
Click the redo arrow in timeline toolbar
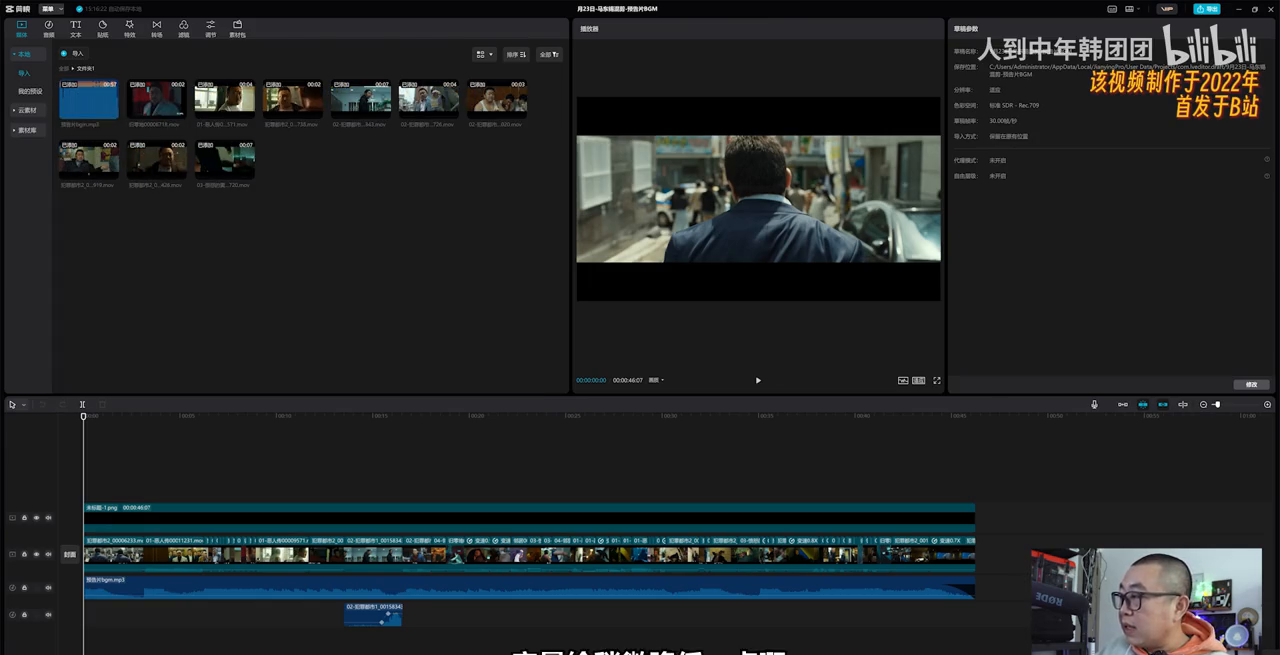click(x=62, y=405)
